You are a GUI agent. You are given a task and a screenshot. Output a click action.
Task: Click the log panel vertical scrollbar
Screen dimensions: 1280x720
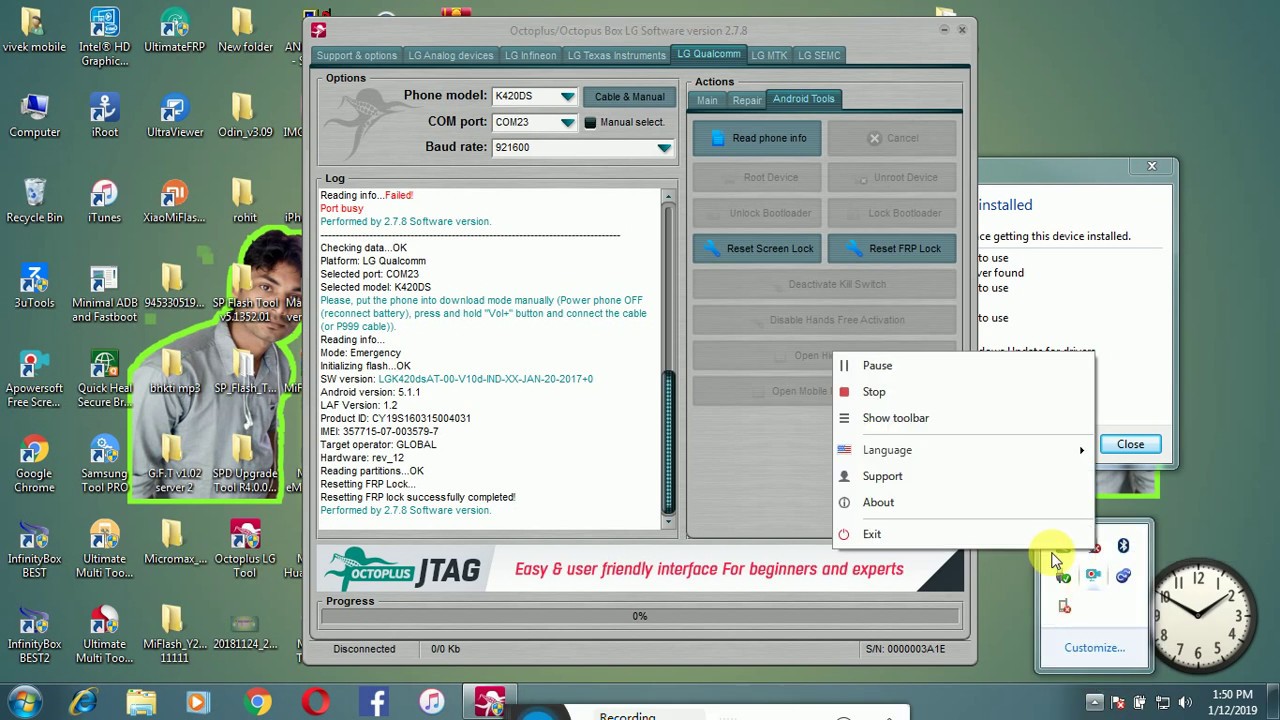(x=669, y=358)
